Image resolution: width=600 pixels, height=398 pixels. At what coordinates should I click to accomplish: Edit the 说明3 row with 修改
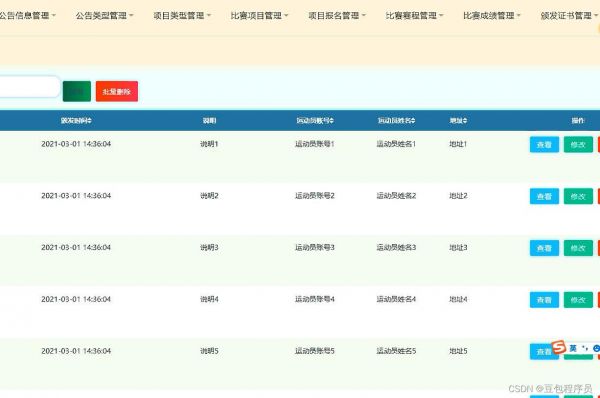578,248
